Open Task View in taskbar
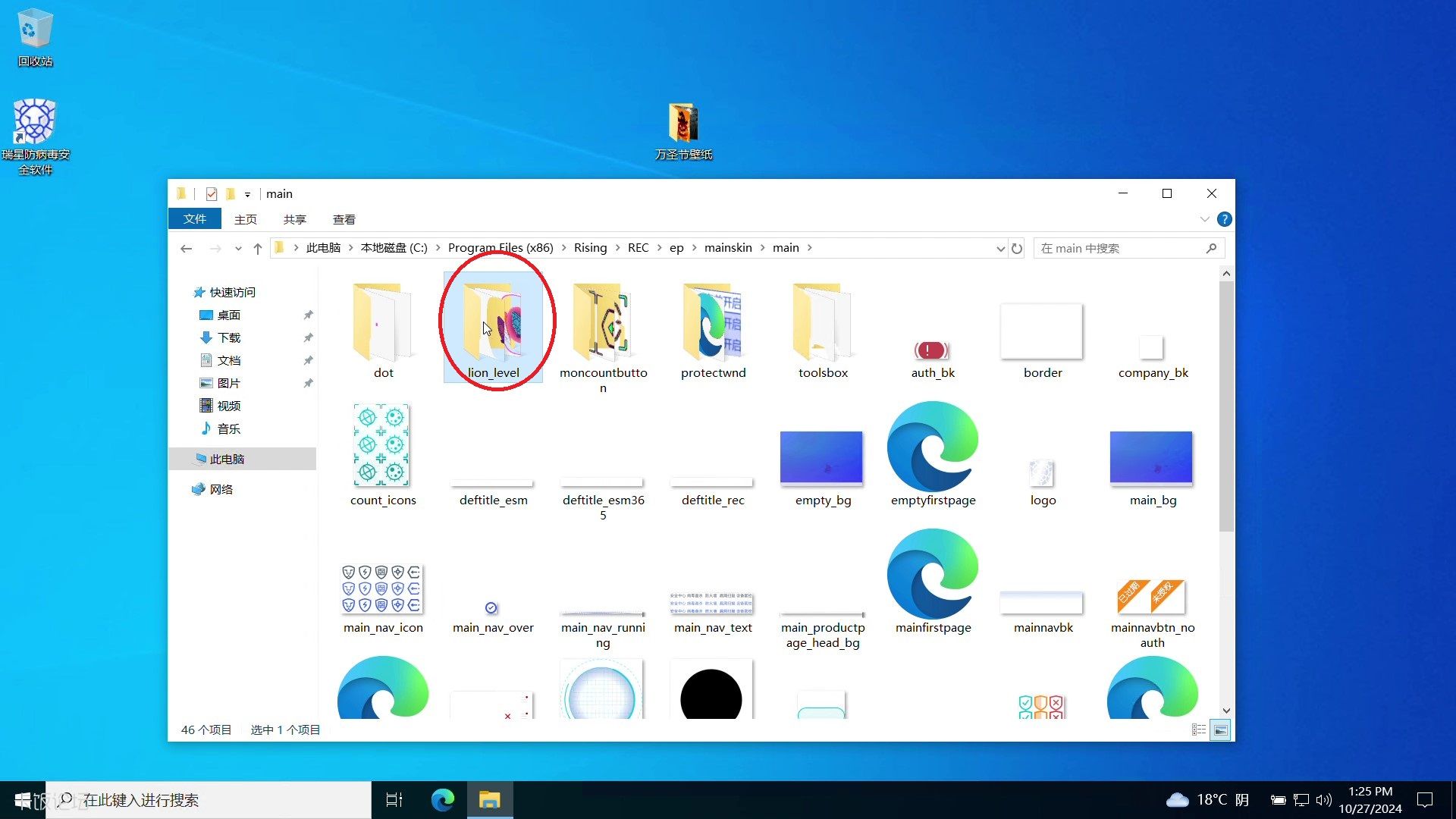Image resolution: width=1456 pixels, height=819 pixels. 394,799
